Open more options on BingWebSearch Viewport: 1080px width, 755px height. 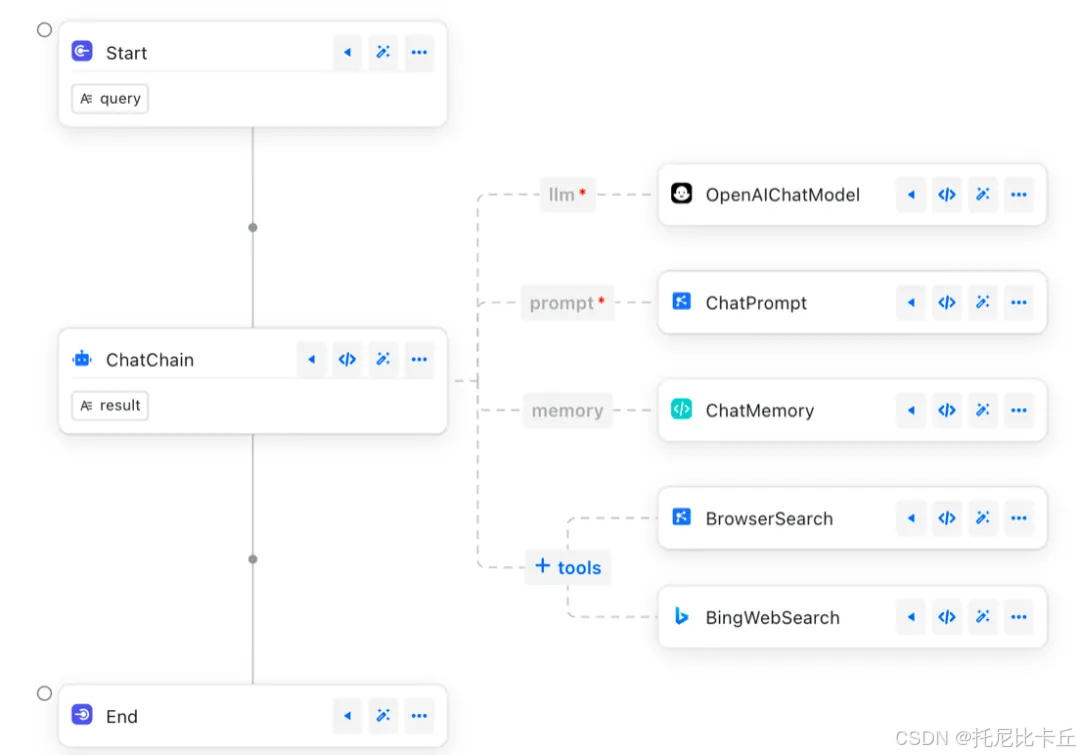point(1018,617)
